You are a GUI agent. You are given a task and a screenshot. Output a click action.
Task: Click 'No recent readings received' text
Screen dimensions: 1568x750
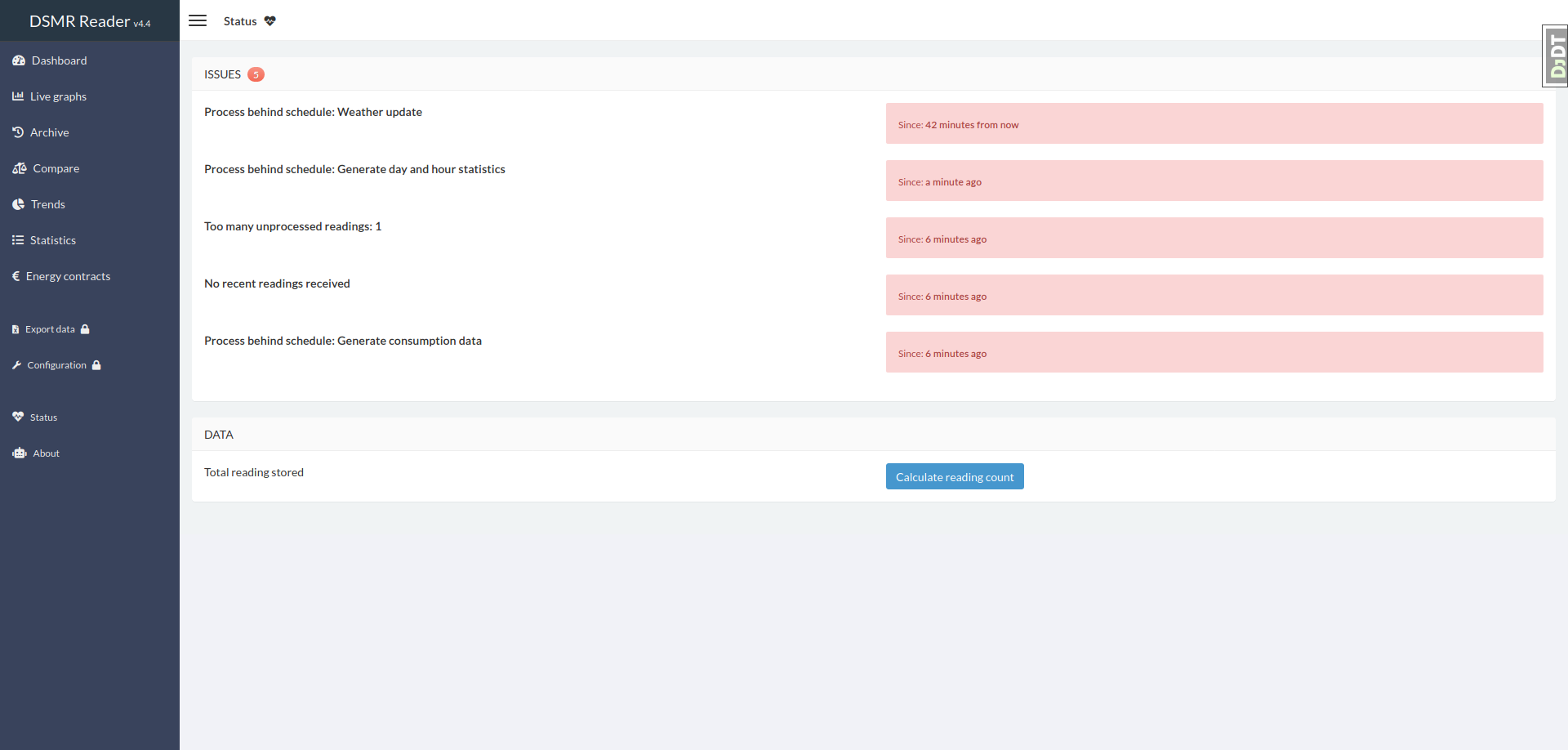point(277,283)
